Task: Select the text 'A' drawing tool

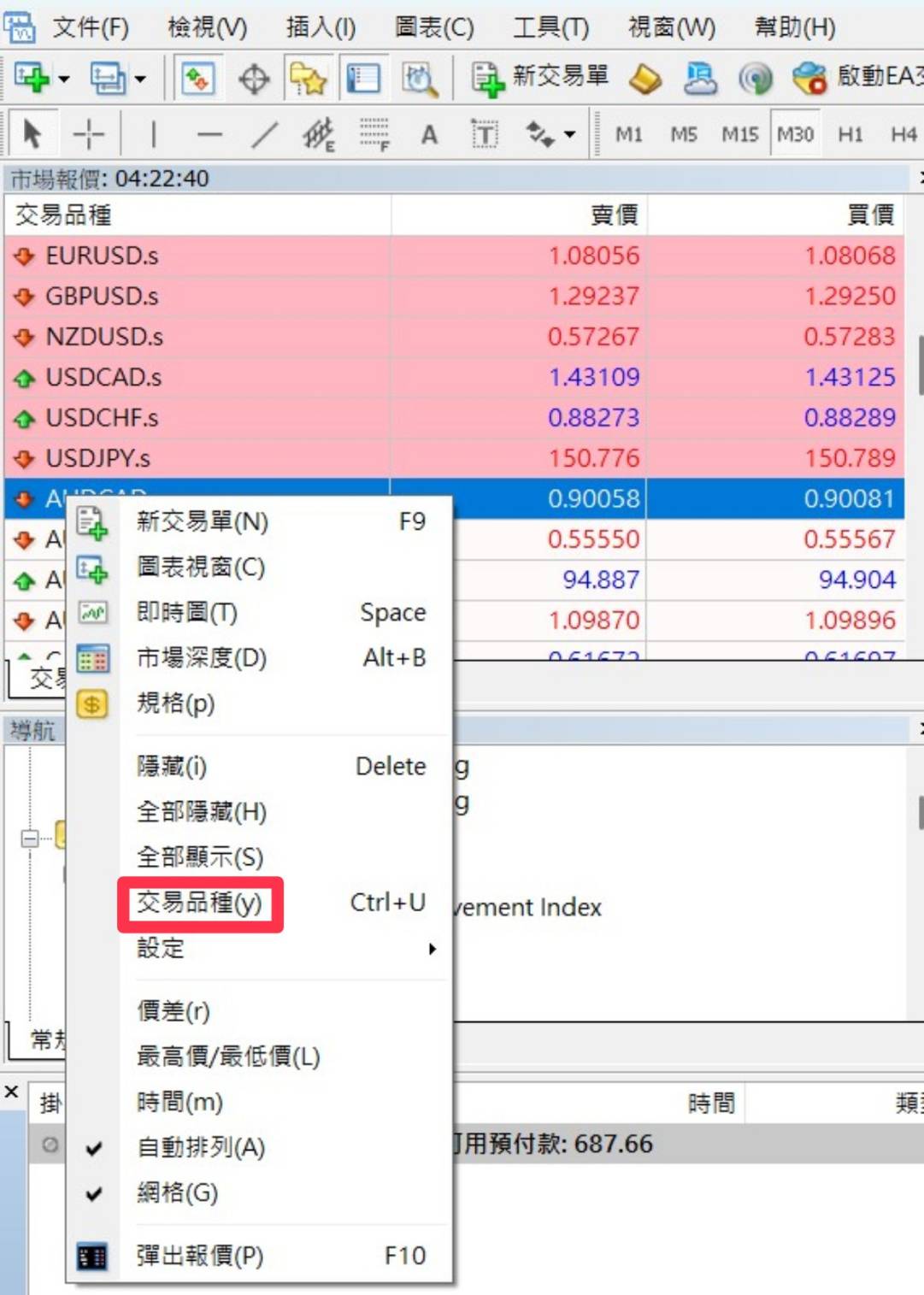Action: (x=429, y=134)
